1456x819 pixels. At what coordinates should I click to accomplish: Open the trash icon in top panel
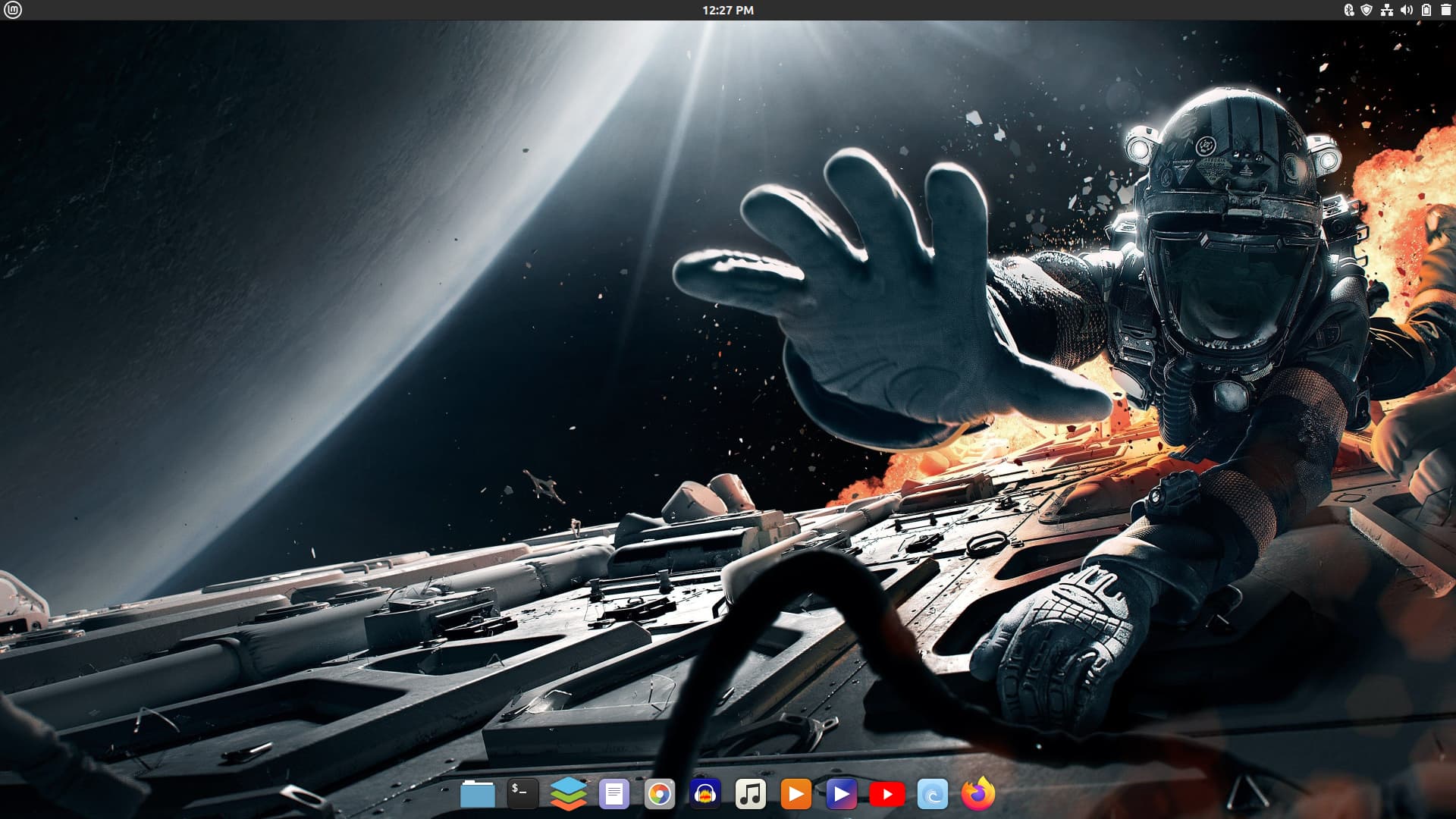coord(1445,10)
